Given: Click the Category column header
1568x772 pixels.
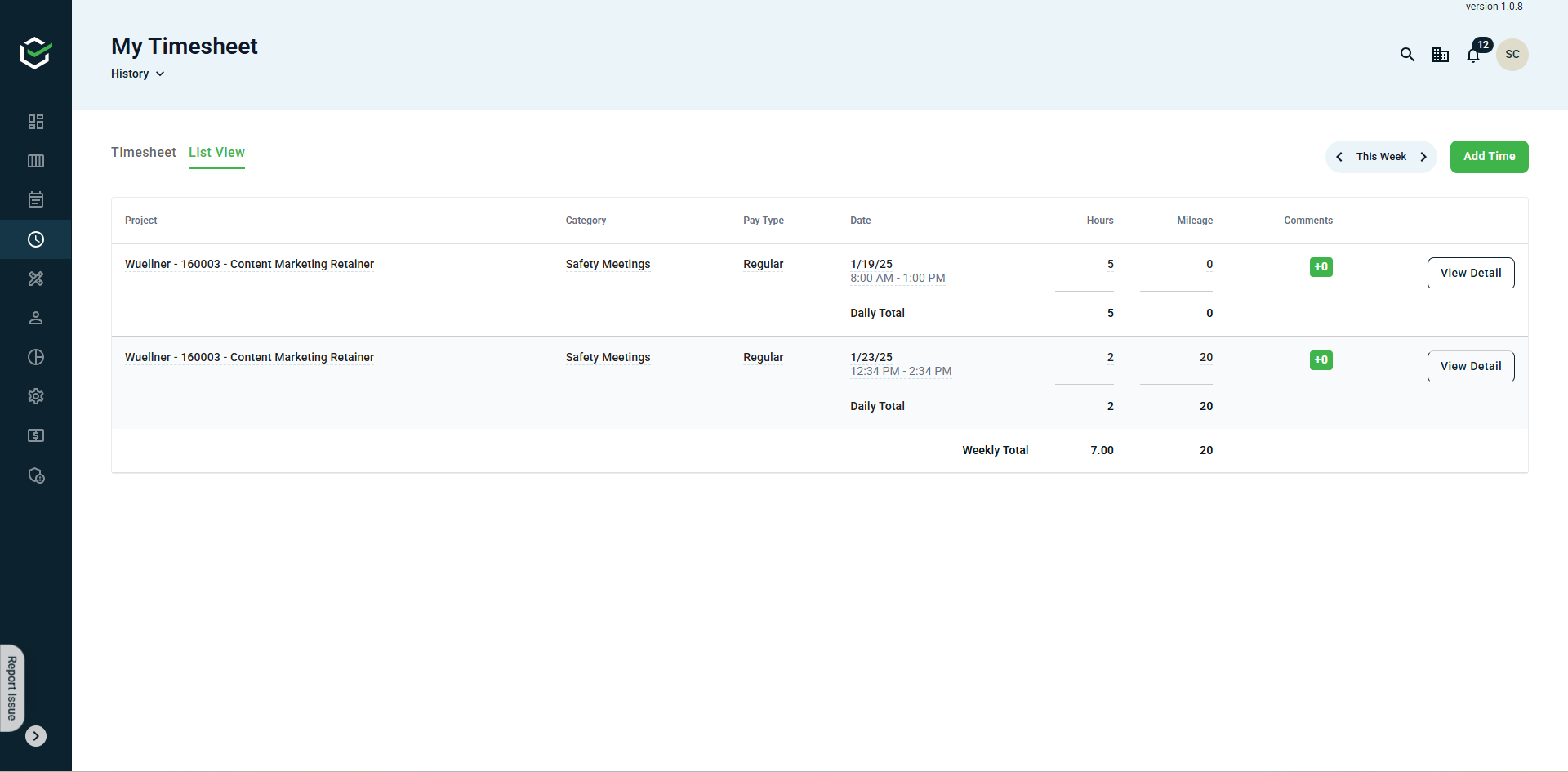Looking at the screenshot, I should pos(586,221).
